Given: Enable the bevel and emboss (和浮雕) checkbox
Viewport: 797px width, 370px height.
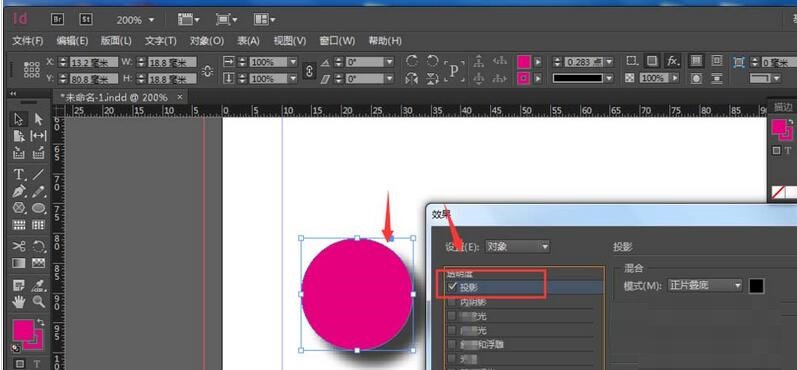Looking at the screenshot, I should (x=452, y=345).
